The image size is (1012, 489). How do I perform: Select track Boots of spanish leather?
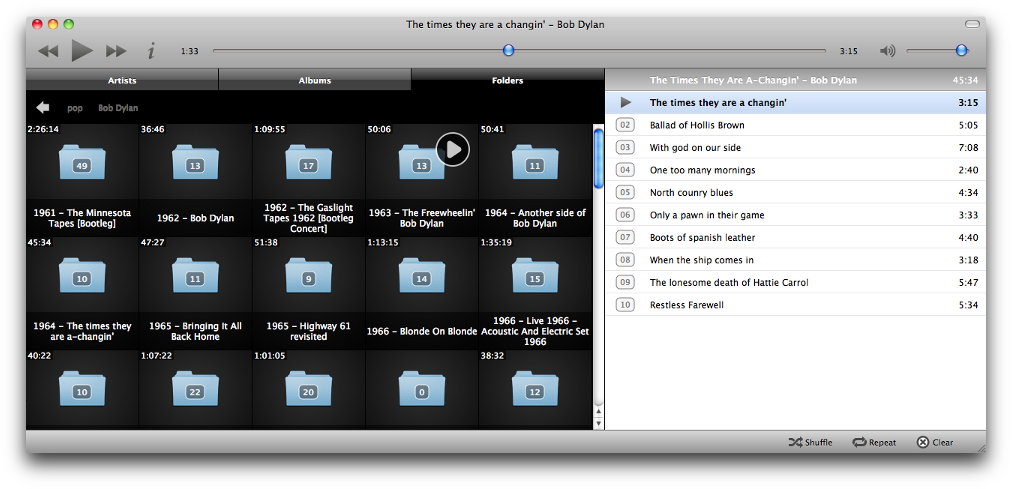click(x=796, y=237)
